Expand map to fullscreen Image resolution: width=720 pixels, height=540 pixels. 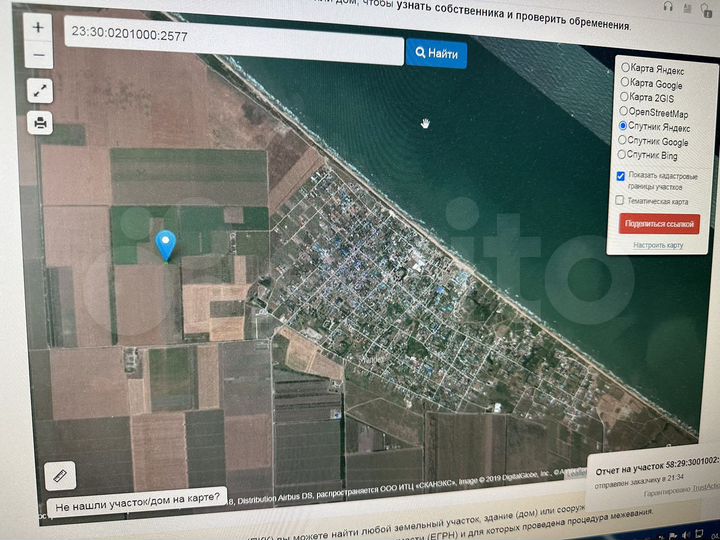(x=40, y=90)
